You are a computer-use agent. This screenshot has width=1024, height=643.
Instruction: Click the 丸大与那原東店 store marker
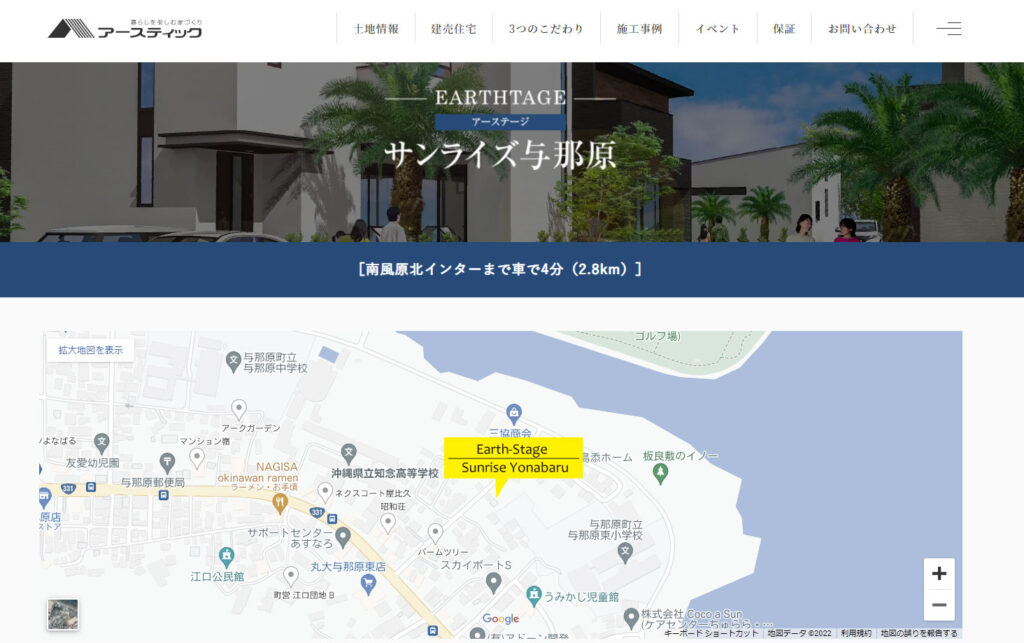pos(368,584)
